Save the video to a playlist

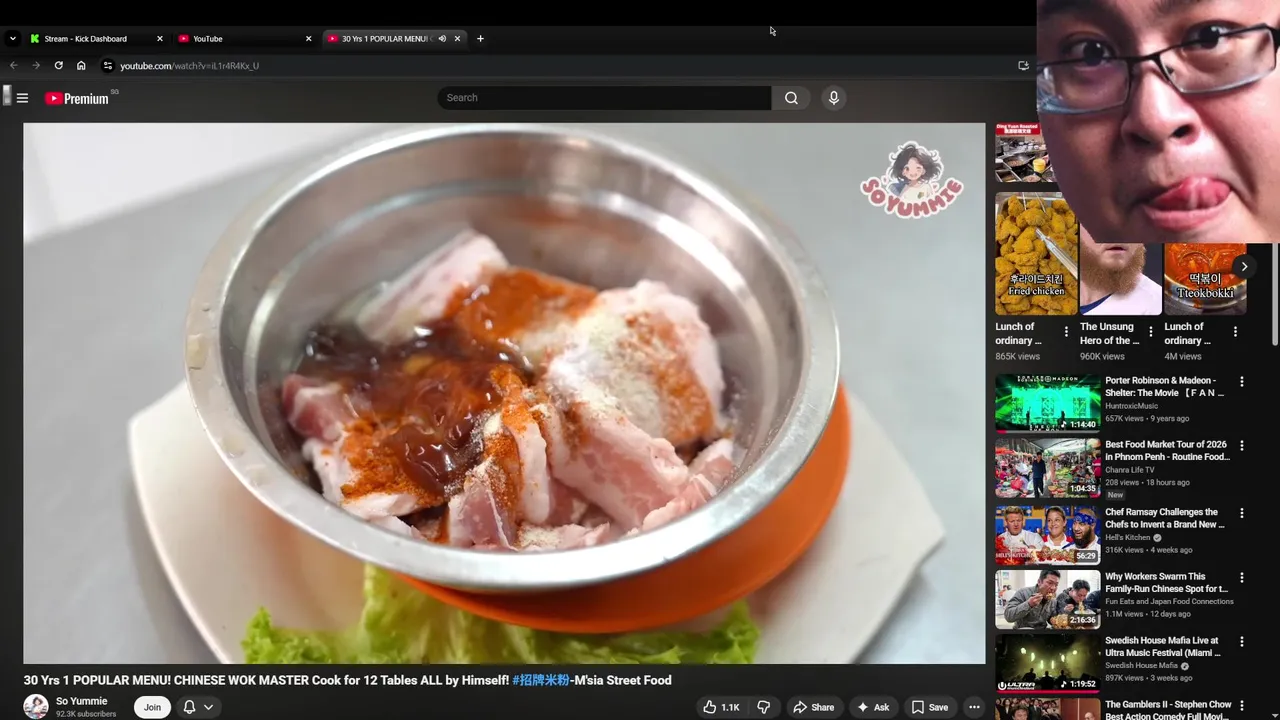point(929,707)
